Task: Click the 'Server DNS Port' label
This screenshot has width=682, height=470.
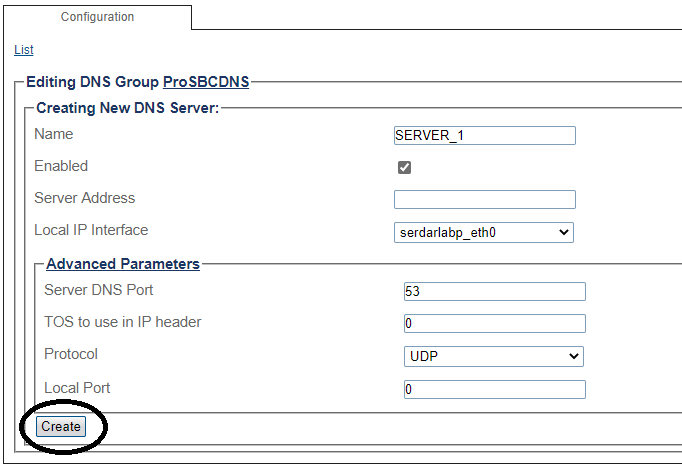Action: (99, 290)
